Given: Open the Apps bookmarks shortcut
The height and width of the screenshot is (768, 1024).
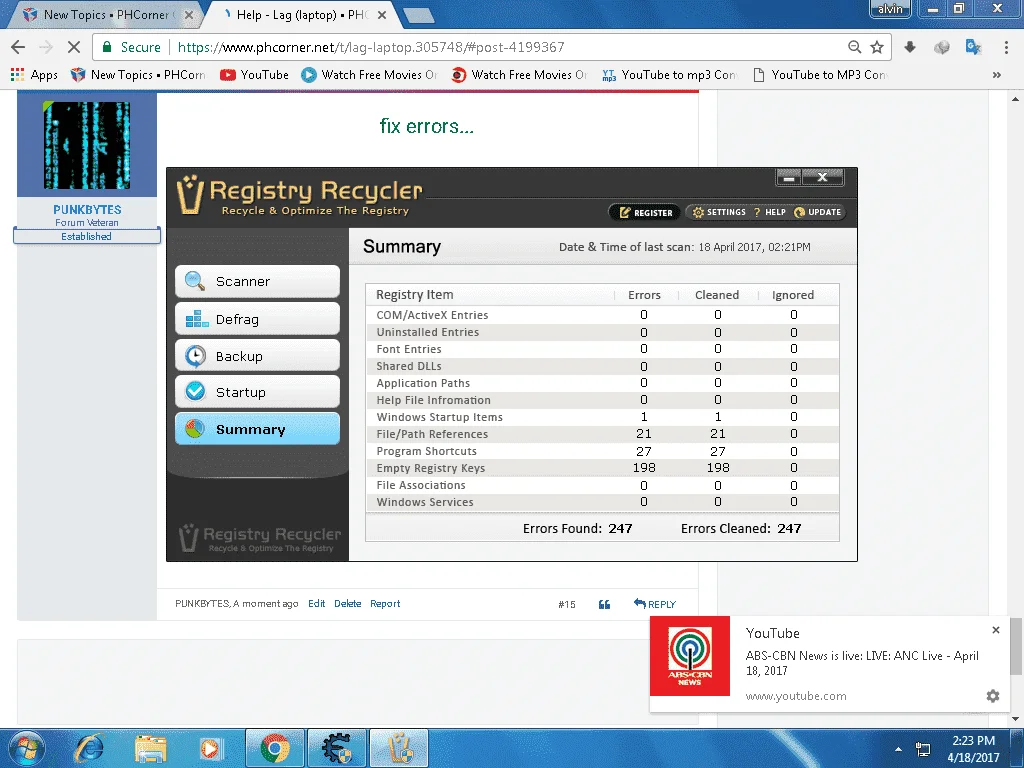Looking at the screenshot, I should [x=35, y=74].
